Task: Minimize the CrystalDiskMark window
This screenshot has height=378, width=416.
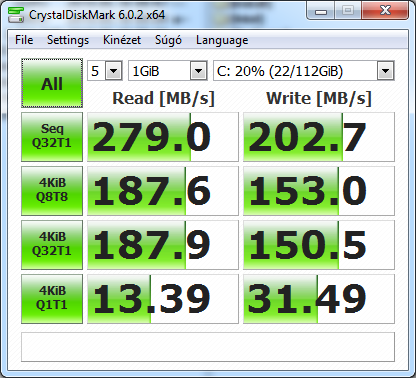Action: point(321,12)
